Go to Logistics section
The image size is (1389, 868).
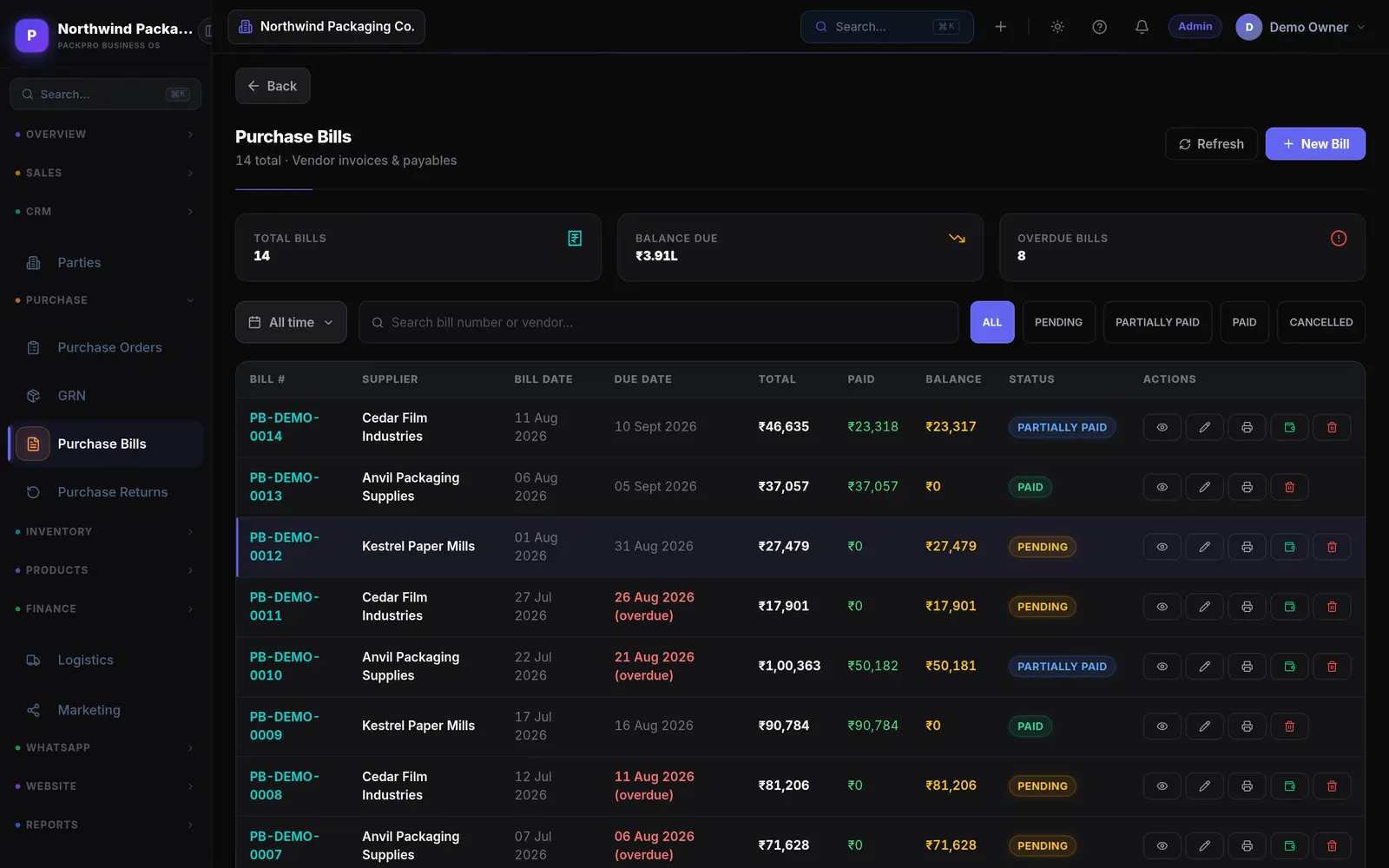pos(106,661)
